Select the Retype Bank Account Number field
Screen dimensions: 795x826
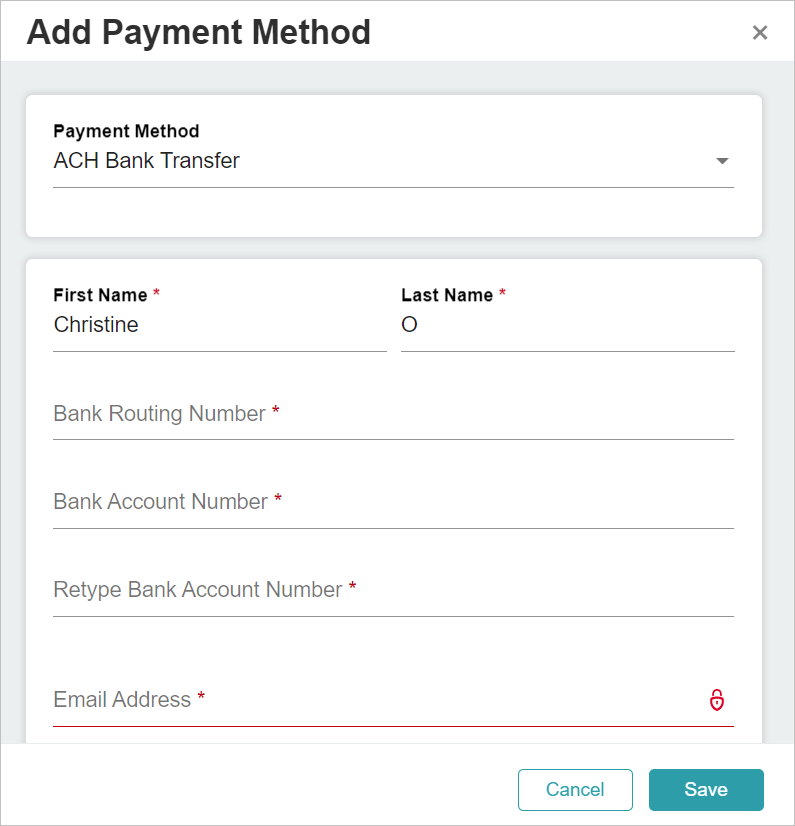[x=393, y=590]
